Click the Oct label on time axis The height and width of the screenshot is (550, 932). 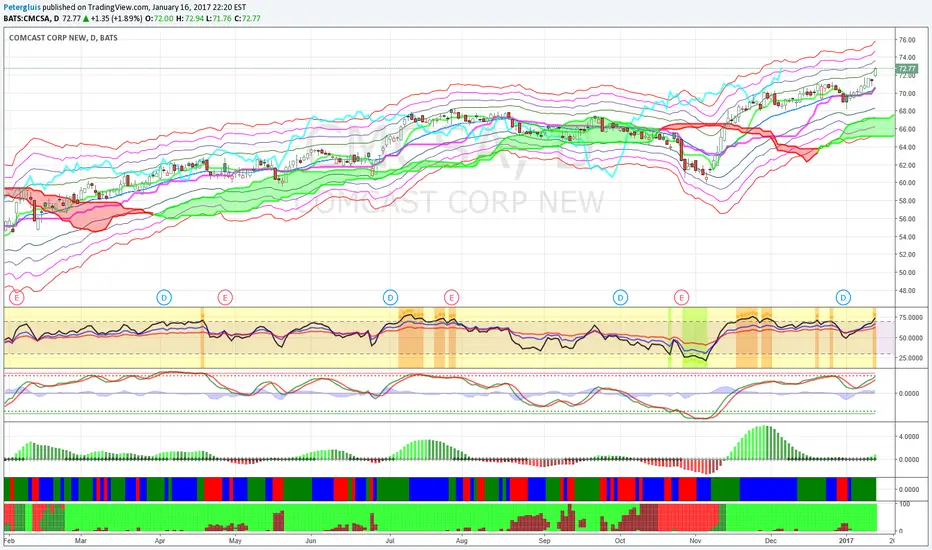click(x=620, y=541)
